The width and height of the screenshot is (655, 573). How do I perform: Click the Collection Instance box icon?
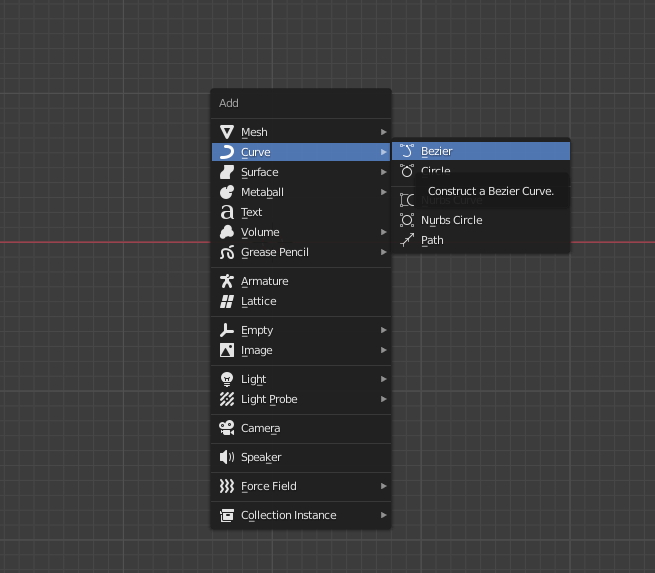(x=227, y=515)
